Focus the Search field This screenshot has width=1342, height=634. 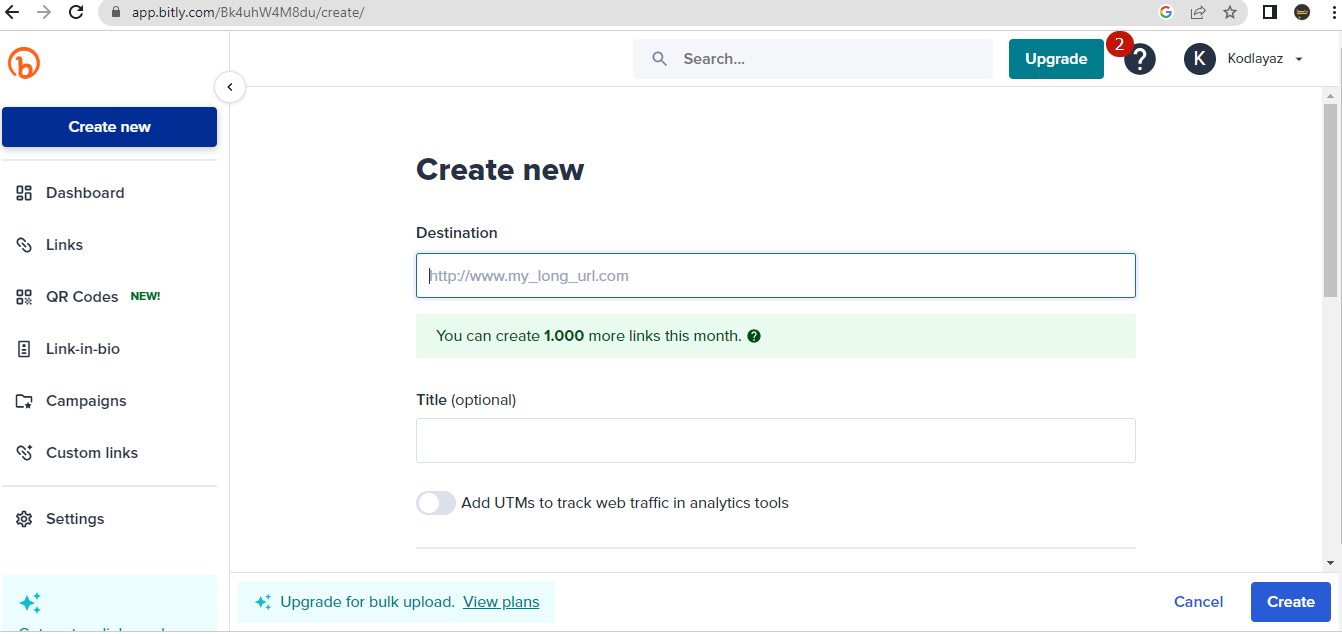813,59
